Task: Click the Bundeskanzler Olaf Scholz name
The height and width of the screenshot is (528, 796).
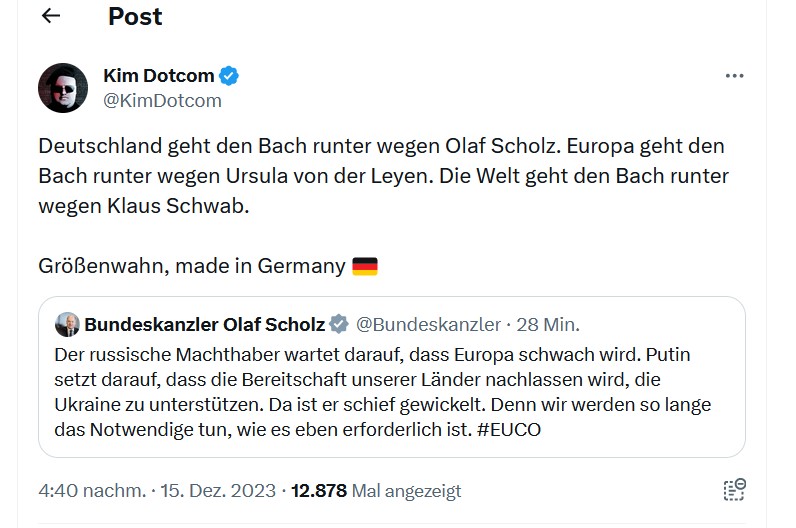Action: (204, 324)
